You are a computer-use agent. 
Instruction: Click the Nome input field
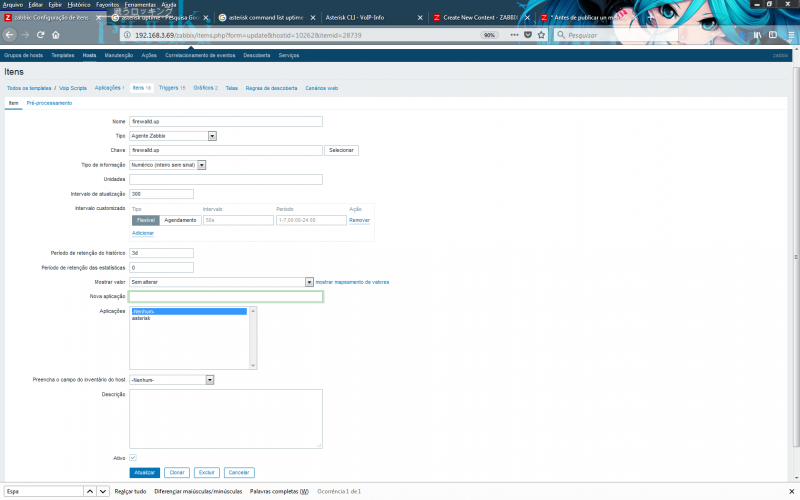(226, 121)
